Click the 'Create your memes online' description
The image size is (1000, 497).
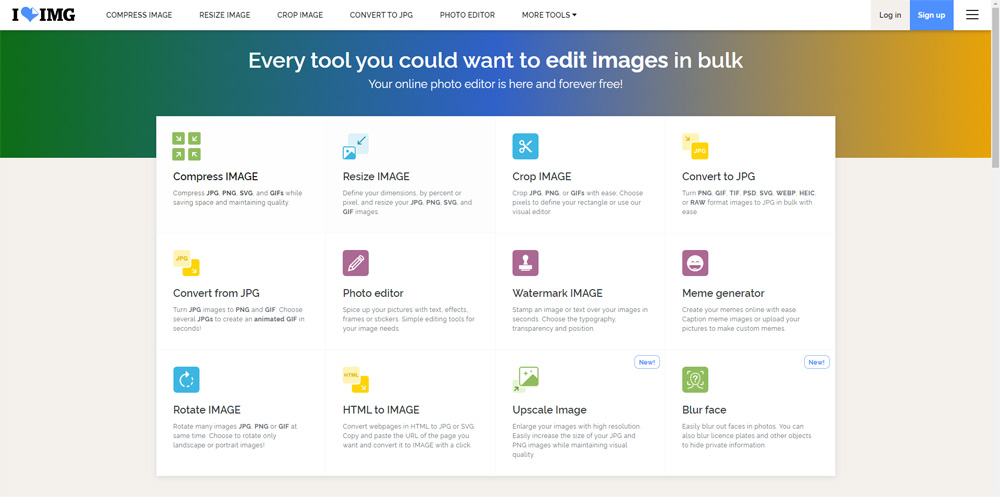click(x=740, y=319)
